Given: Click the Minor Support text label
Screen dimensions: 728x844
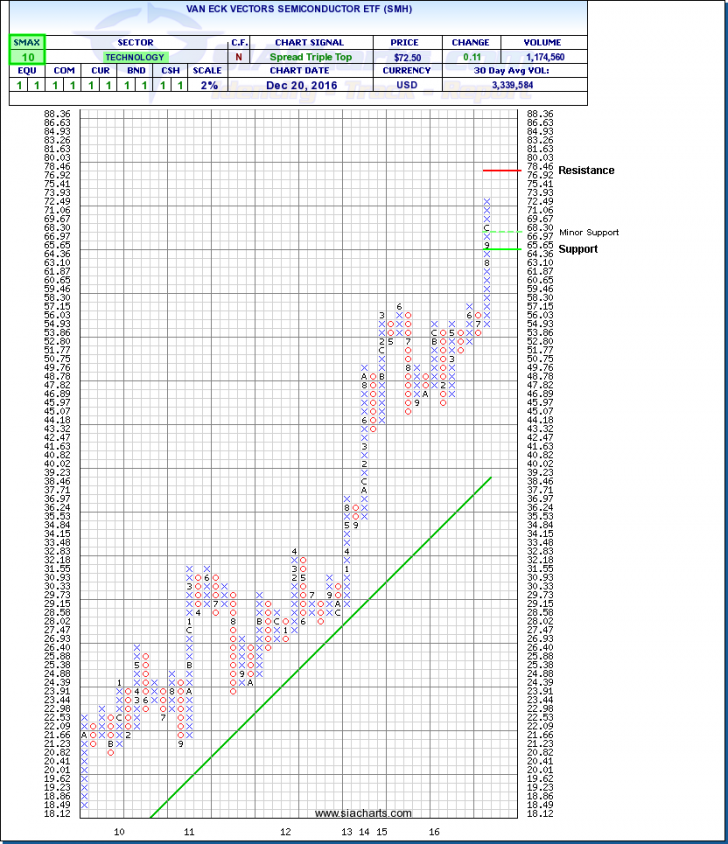Looking at the screenshot, I should pyautogui.click(x=590, y=232).
